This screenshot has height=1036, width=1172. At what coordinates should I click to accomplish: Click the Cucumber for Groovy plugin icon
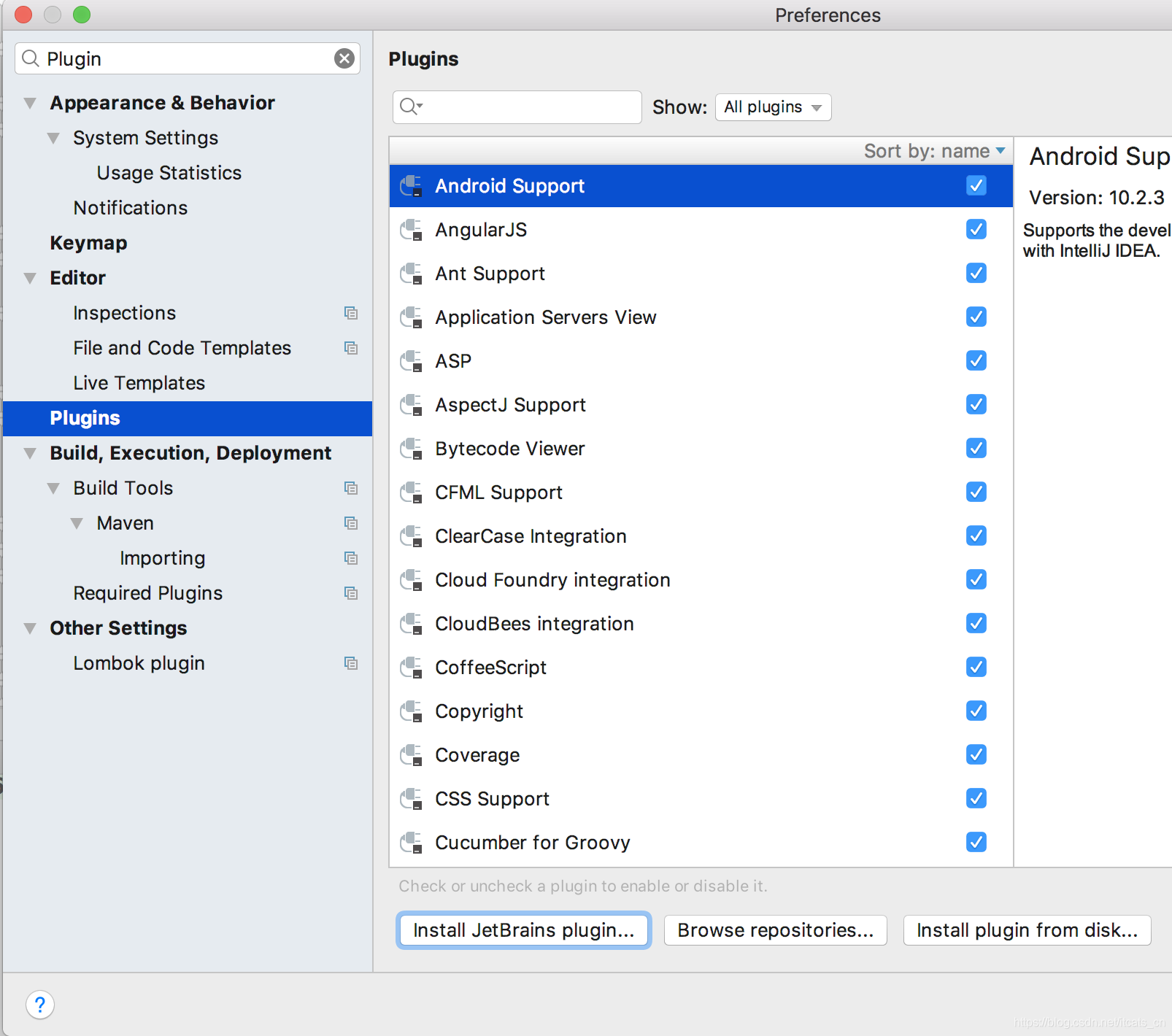click(x=412, y=843)
